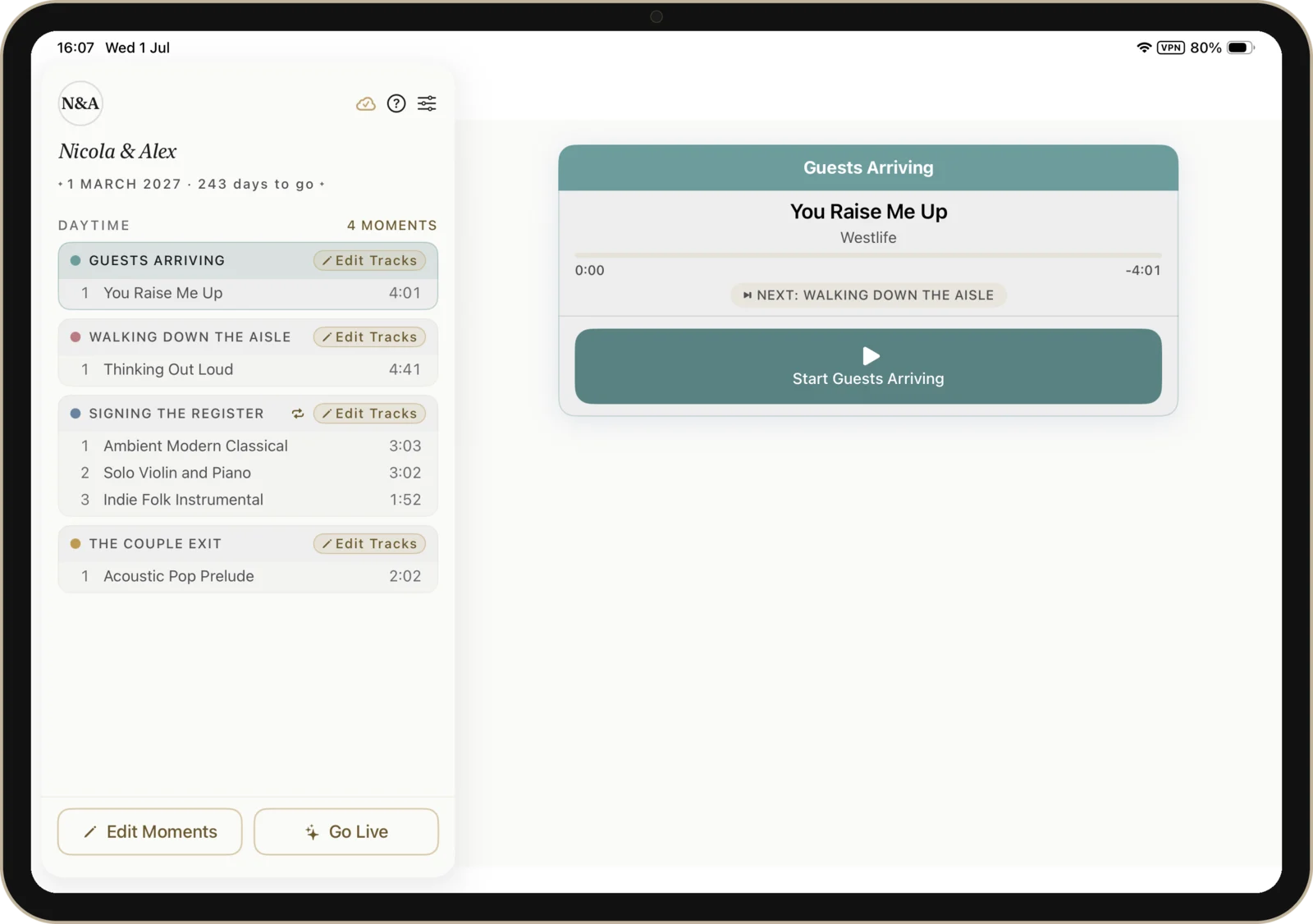This screenshot has height=924, width=1313.
Task: Tap the Go Live button
Action: pos(346,831)
